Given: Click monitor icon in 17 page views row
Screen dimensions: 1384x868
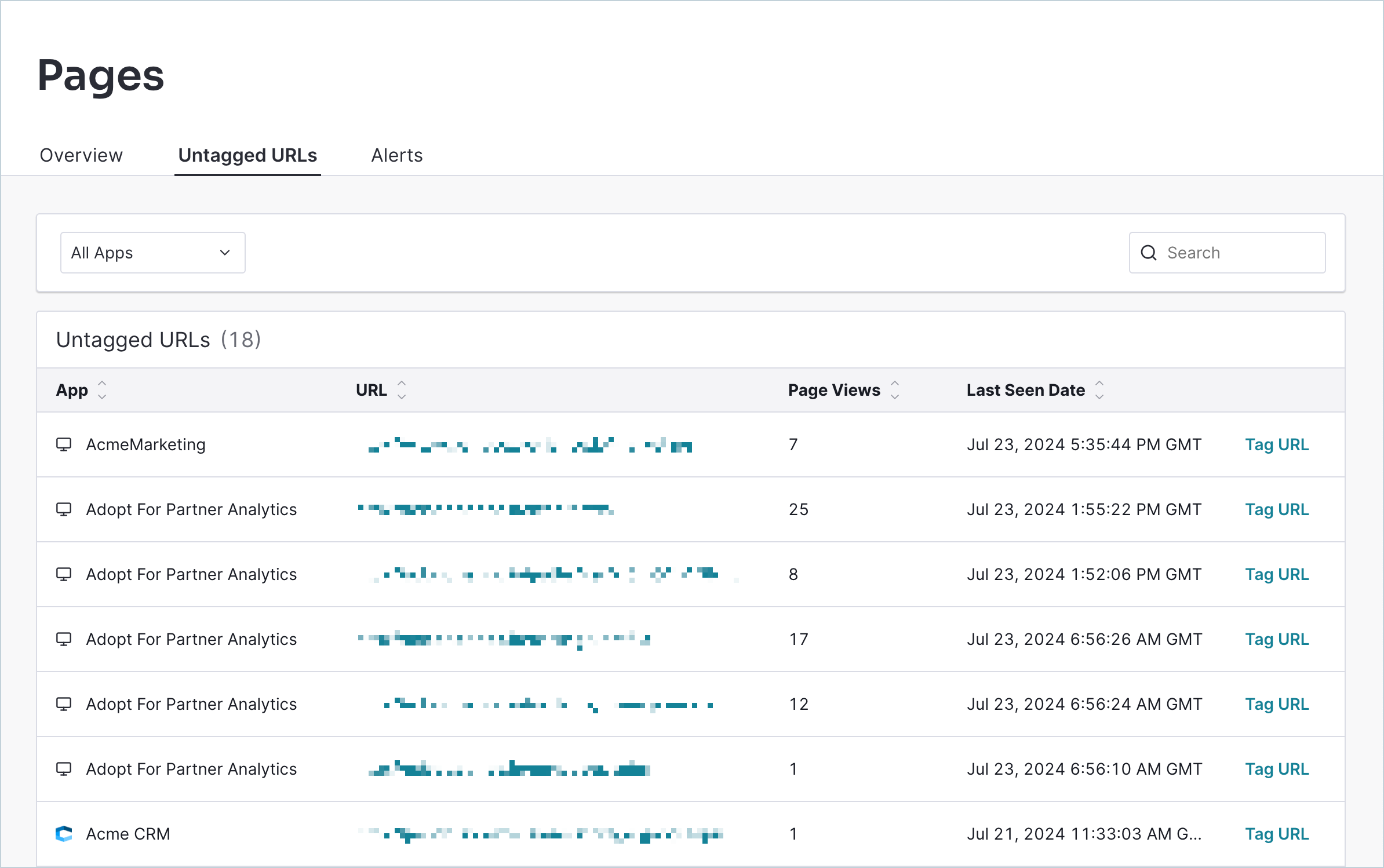Looking at the screenshot, I should tap(64, 639).
